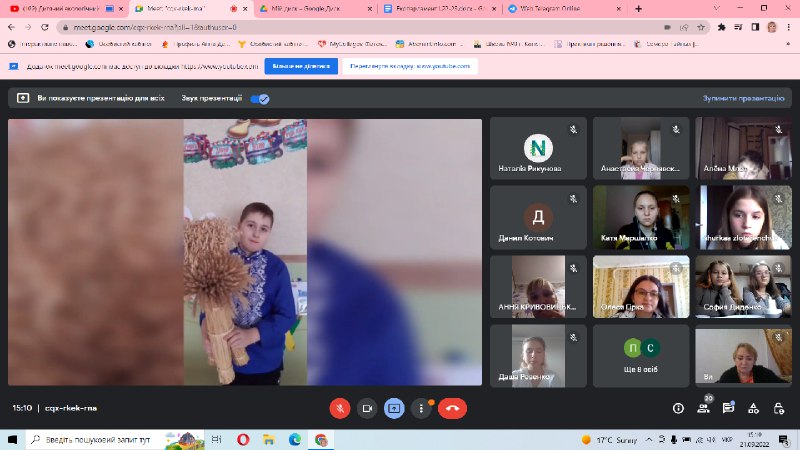This screenshot has width=800, height=450.
Task: Open the Windows notification center
Action: 784,439
